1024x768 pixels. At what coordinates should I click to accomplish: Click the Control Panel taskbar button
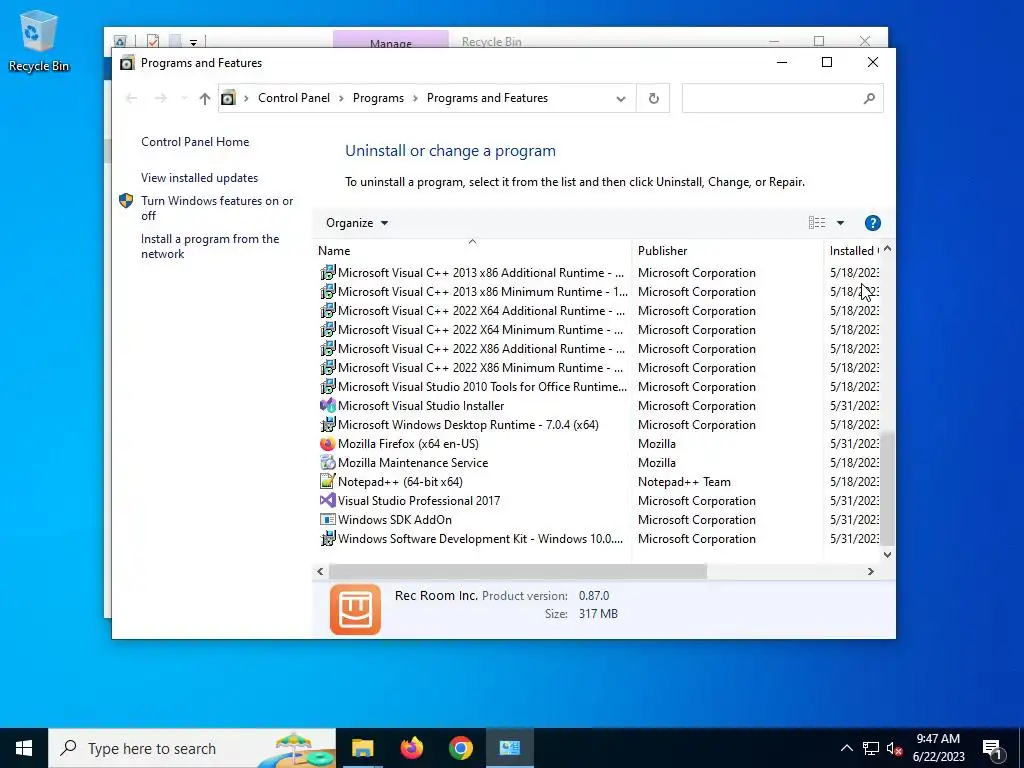tap(509, 748)
